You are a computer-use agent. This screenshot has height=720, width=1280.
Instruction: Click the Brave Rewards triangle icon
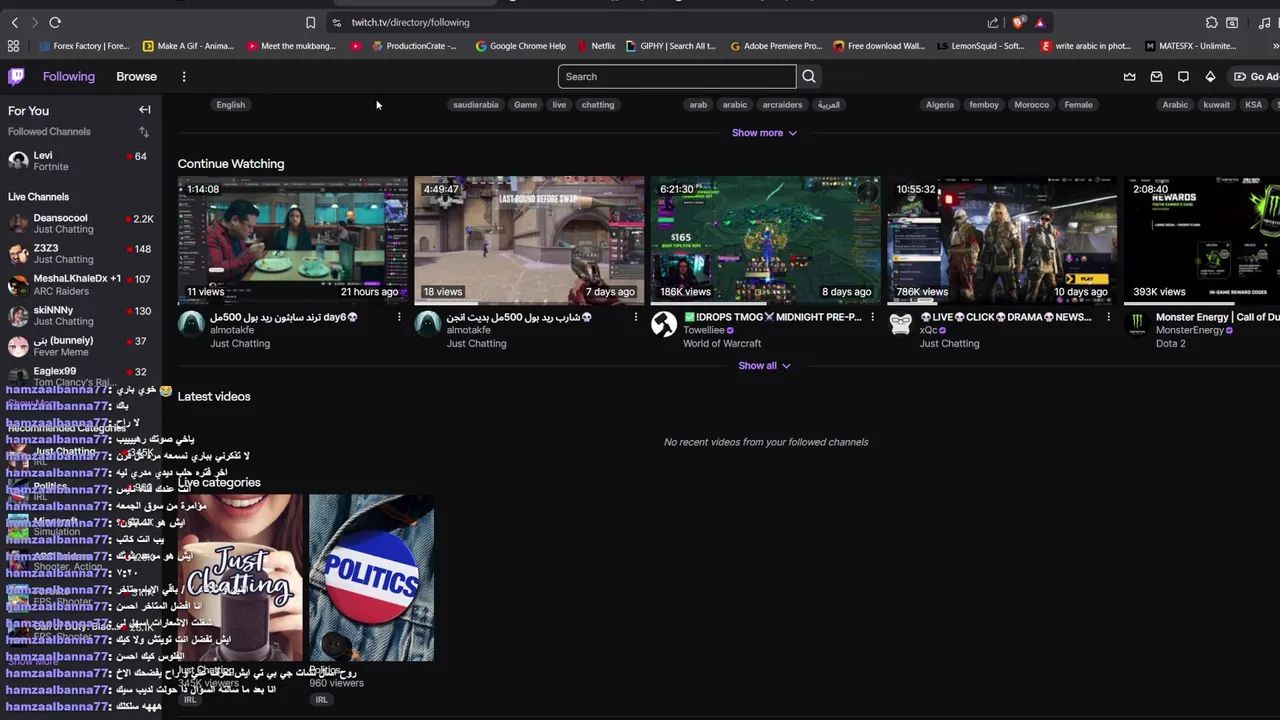[x=1040, y=22]
